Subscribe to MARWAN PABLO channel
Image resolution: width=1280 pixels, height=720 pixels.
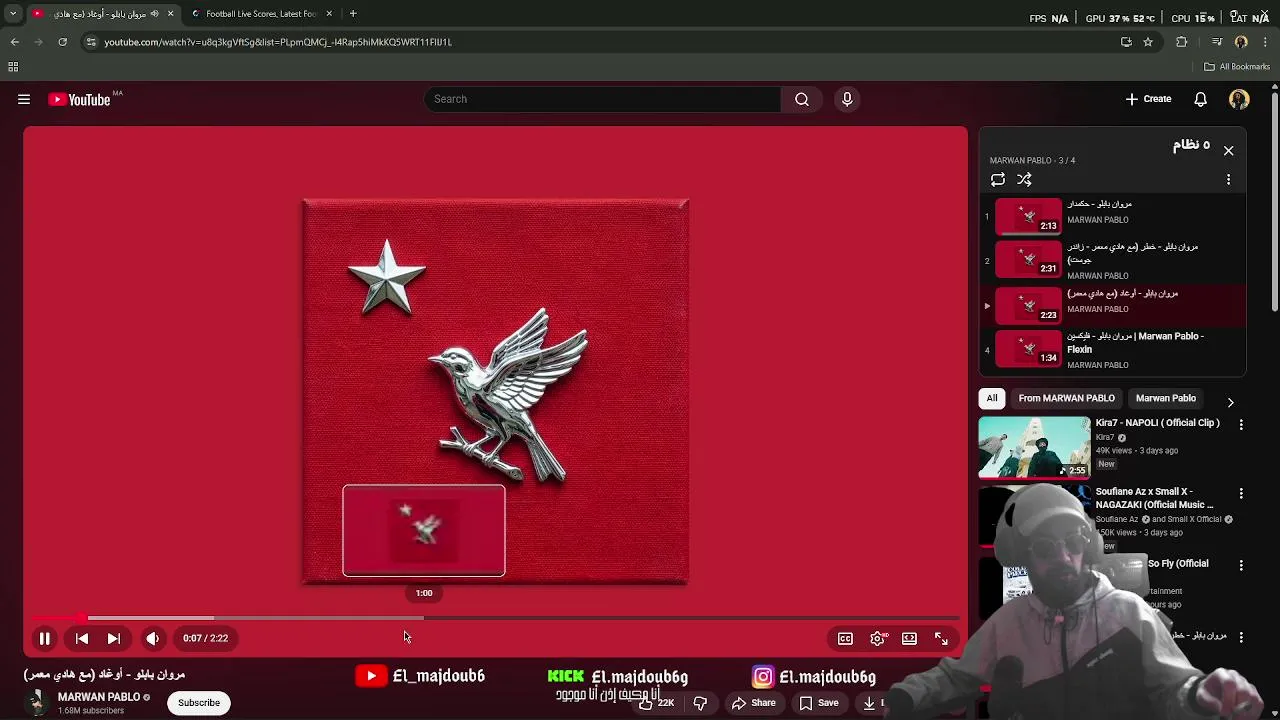tap(199, 703)
